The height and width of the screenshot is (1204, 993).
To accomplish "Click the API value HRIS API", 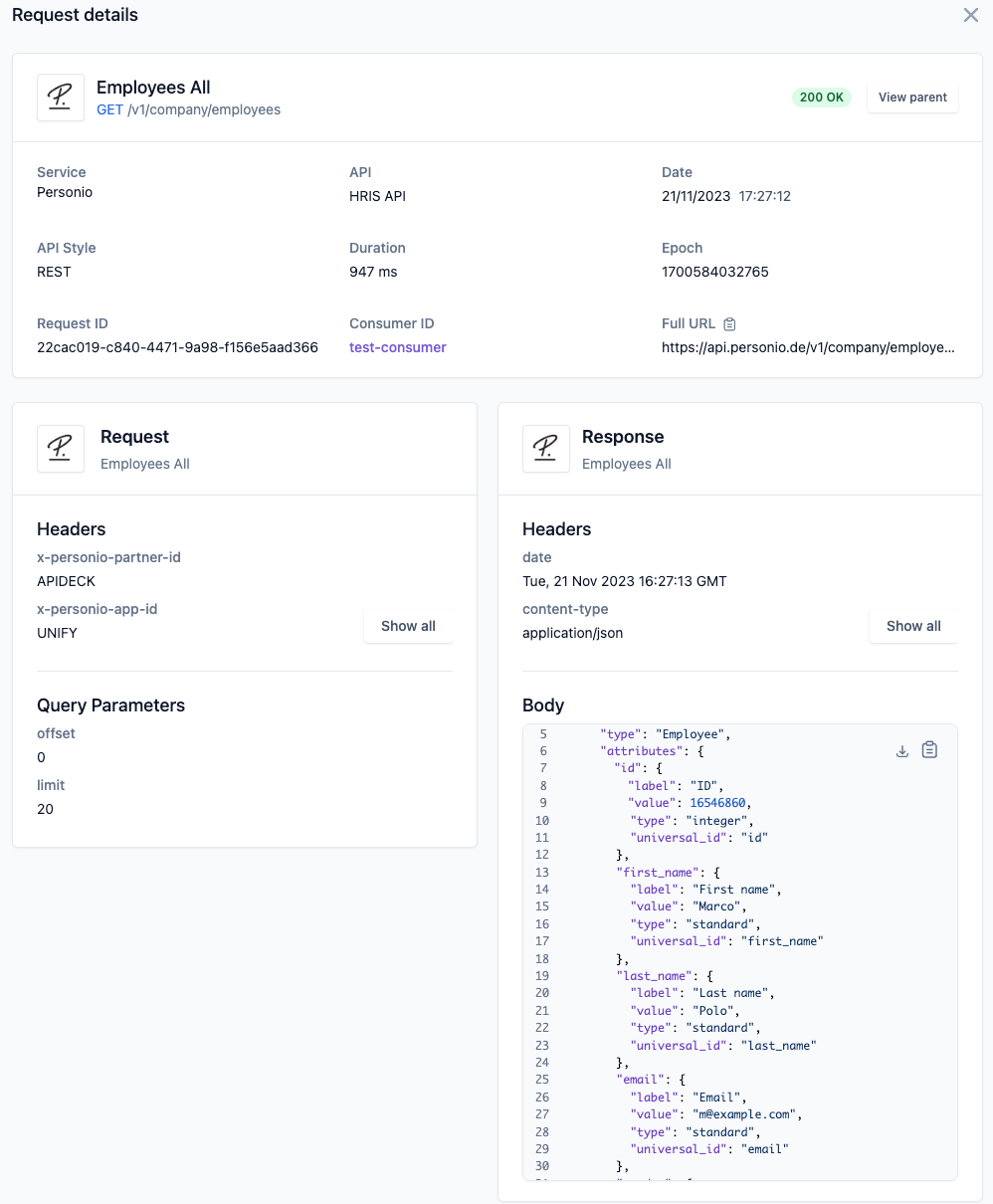I will click(377, 196).
